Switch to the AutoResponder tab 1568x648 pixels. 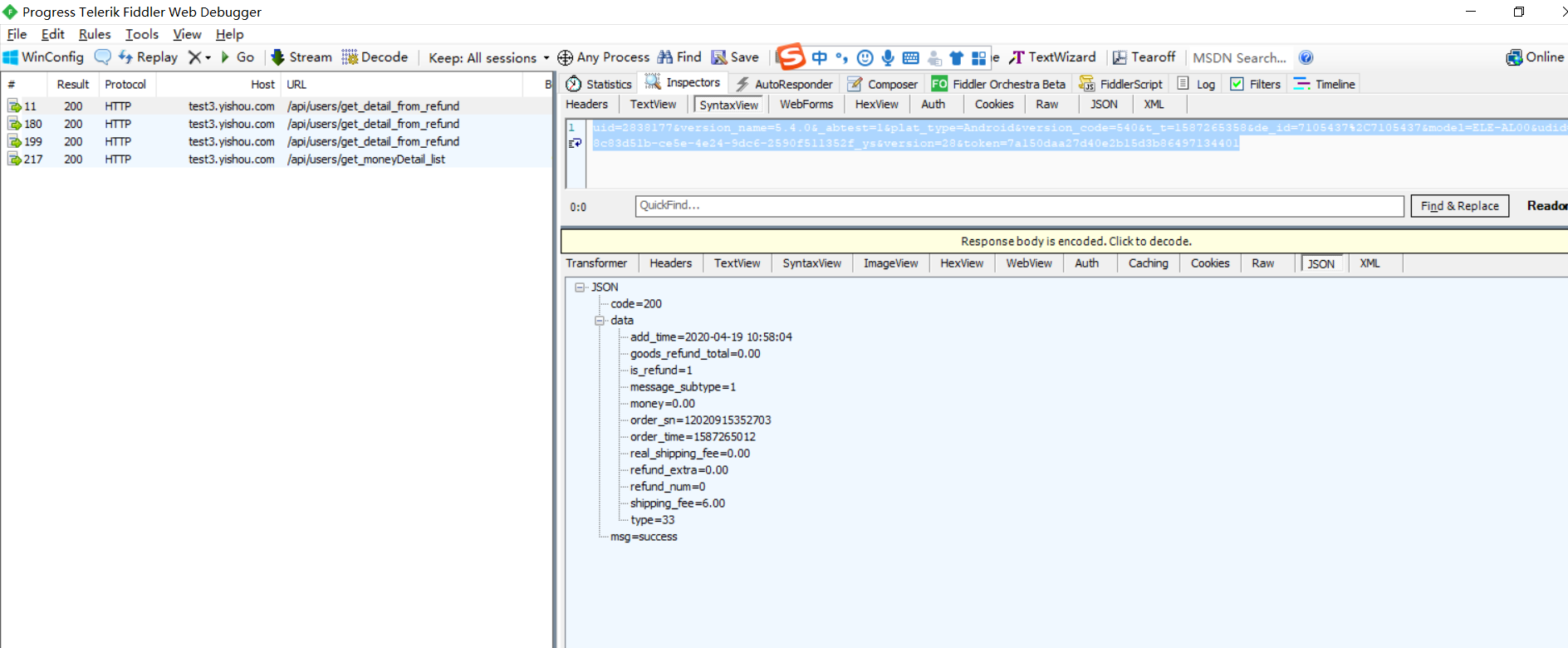click(784, 84)
